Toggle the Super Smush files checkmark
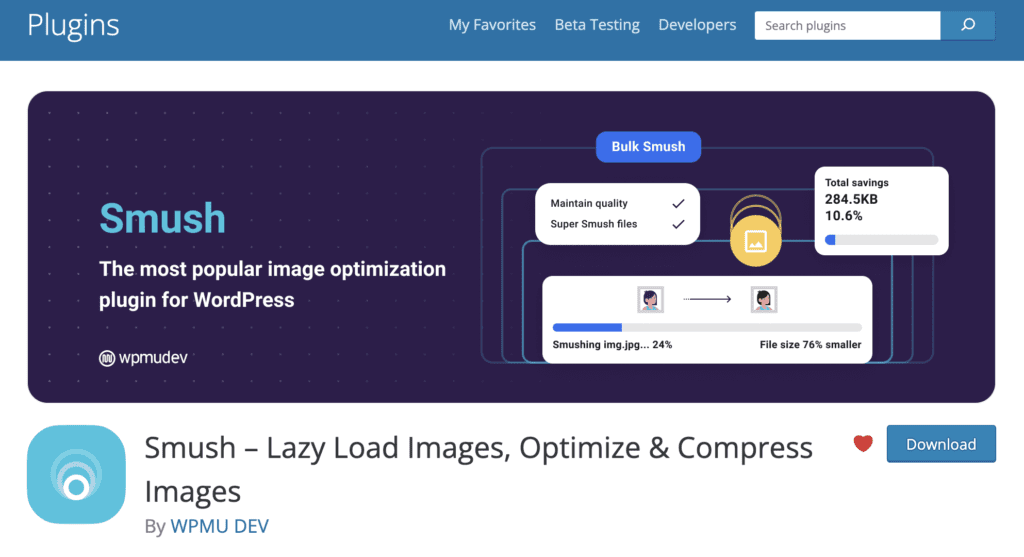 (x=678, y=224)
